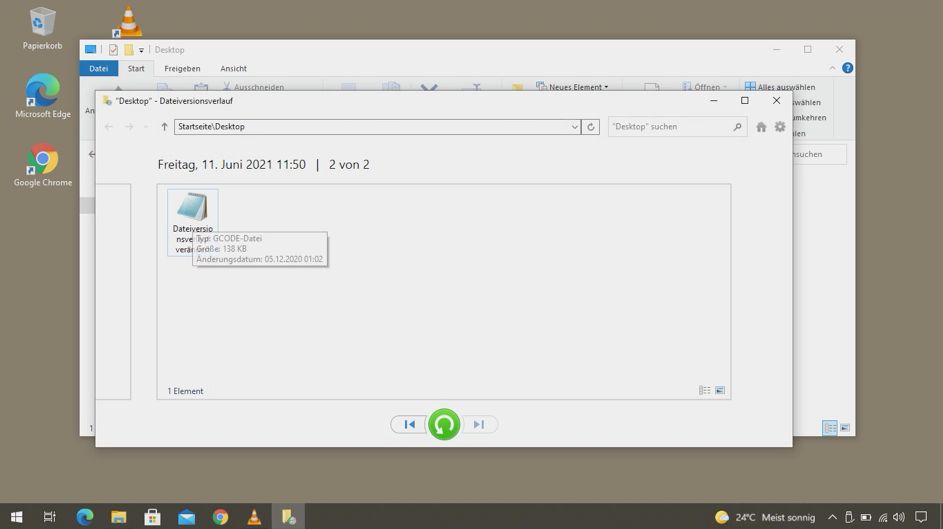Open VLC from taskbar
Screen dimensions: 943x529
254,517
